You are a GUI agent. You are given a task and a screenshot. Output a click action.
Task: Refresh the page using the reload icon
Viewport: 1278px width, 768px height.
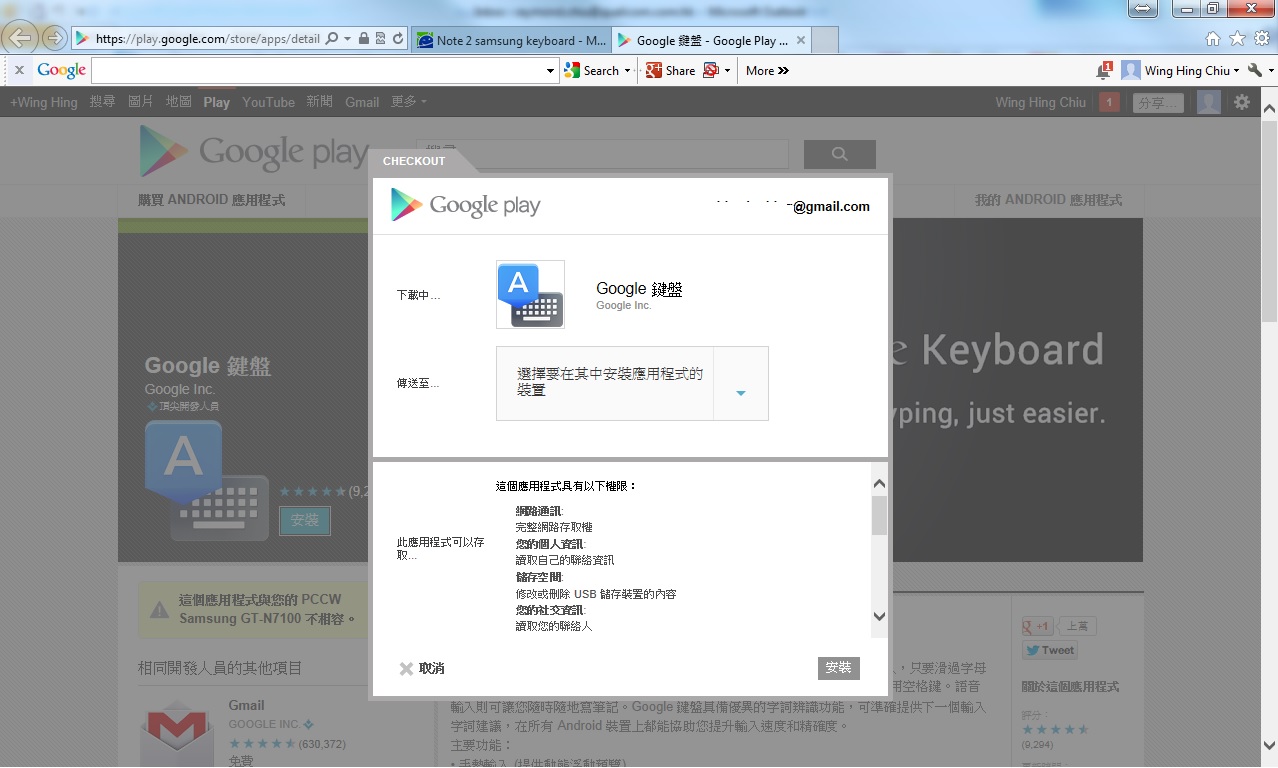[x=398, y=39]
